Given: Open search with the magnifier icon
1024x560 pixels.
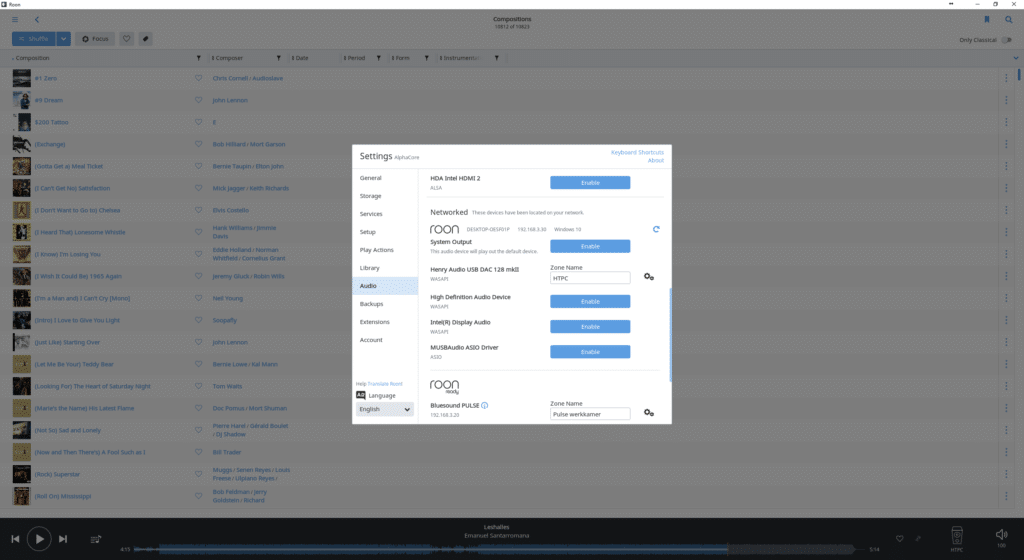Looking at the screenshot, I should [1008, 20].
